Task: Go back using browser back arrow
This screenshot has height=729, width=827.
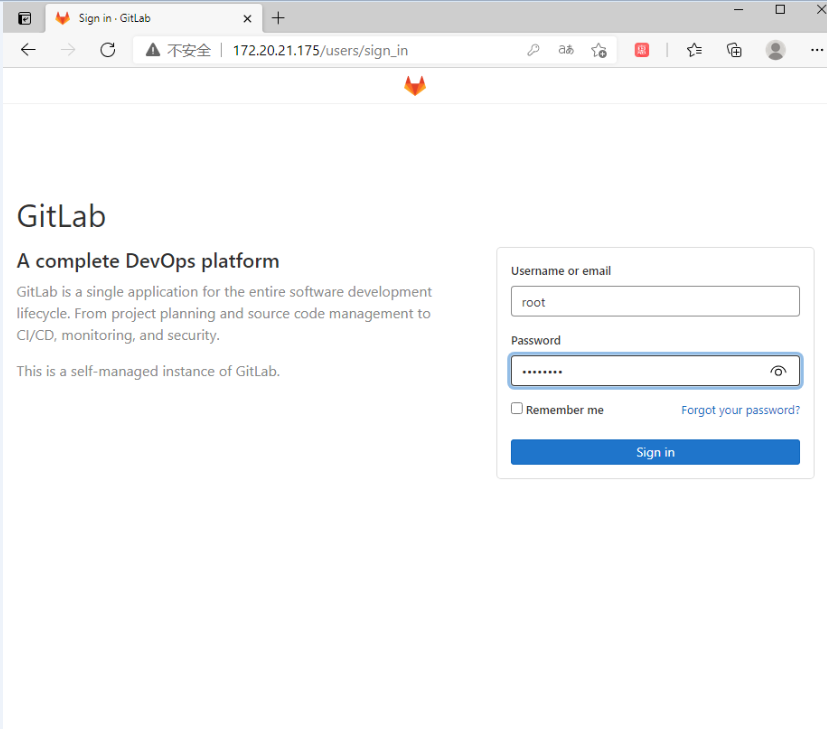Action: [x=28, y=50]
